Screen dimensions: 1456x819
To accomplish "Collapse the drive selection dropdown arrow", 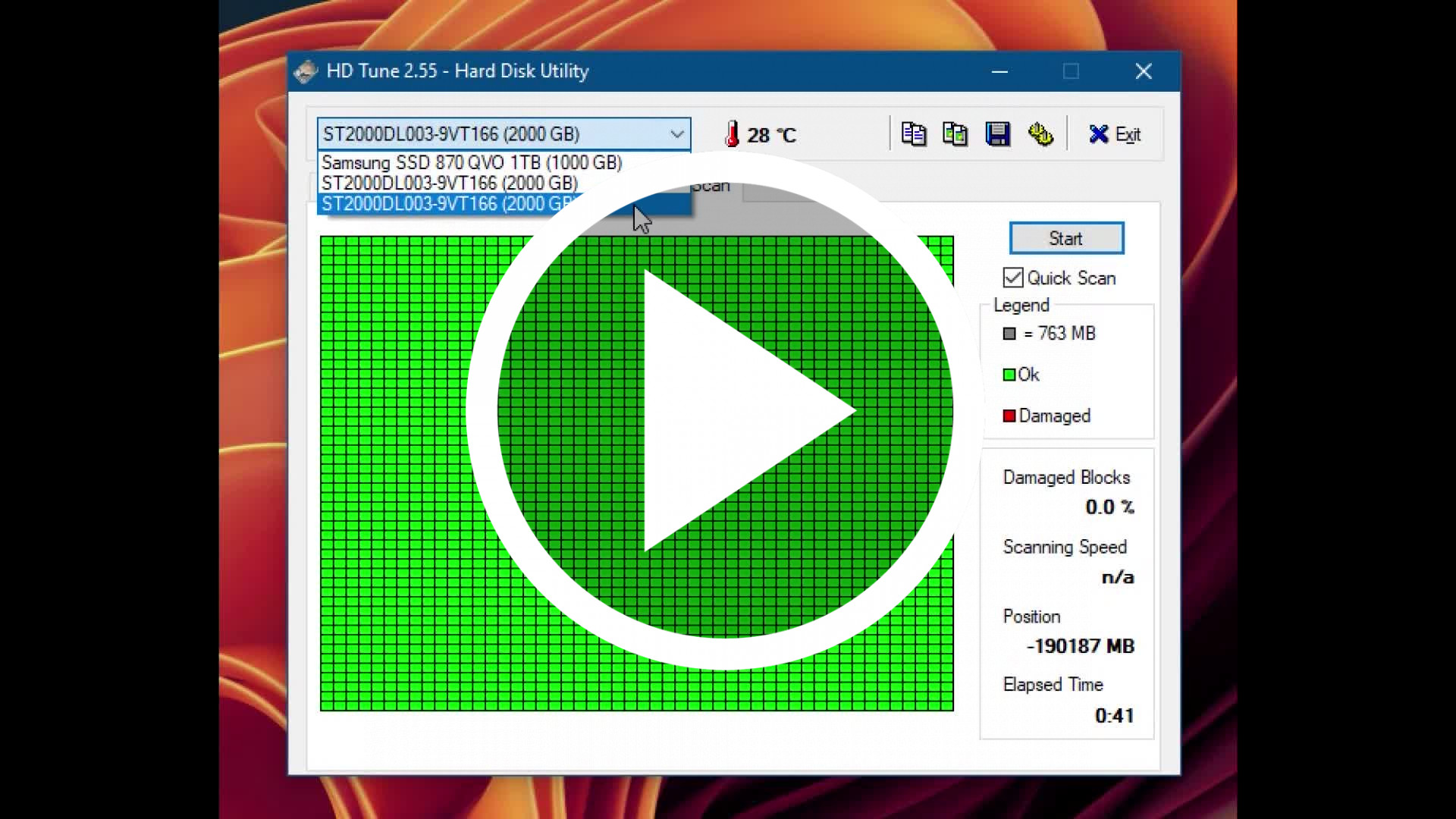I will pyautogui.click(x=676, y=134).
